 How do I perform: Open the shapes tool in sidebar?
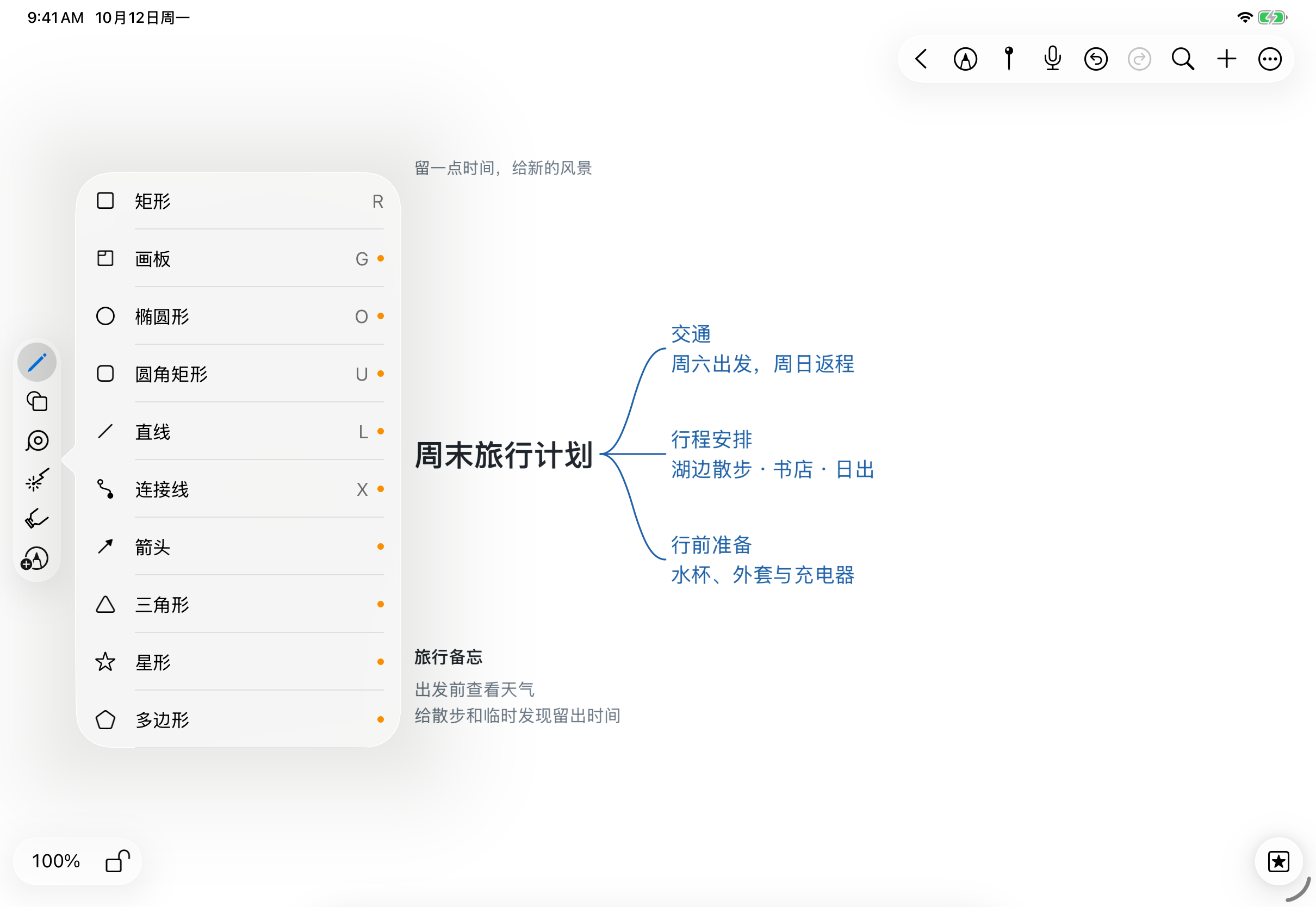[x=37, y=401]
